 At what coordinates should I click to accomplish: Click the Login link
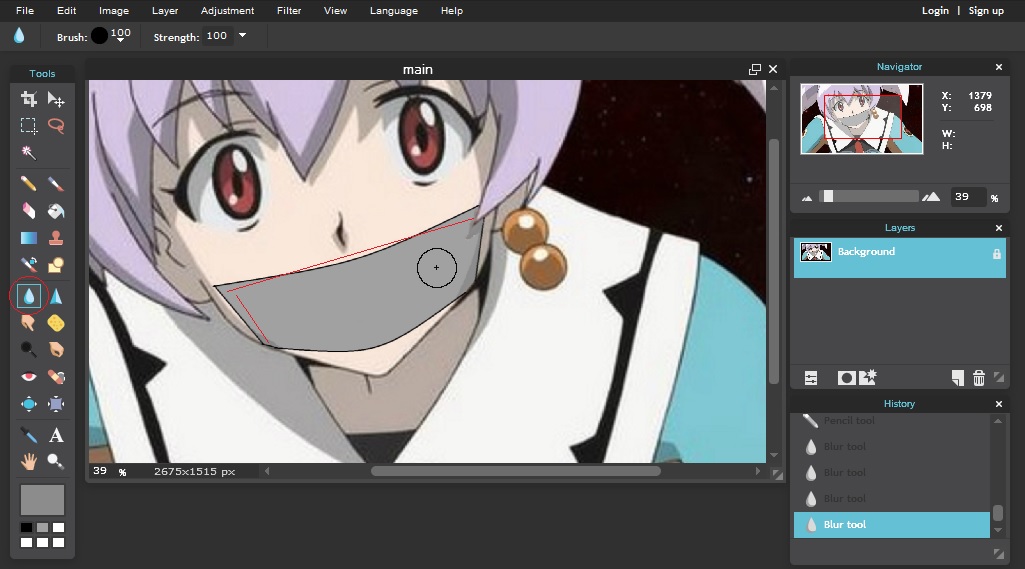tap(935, 10)
